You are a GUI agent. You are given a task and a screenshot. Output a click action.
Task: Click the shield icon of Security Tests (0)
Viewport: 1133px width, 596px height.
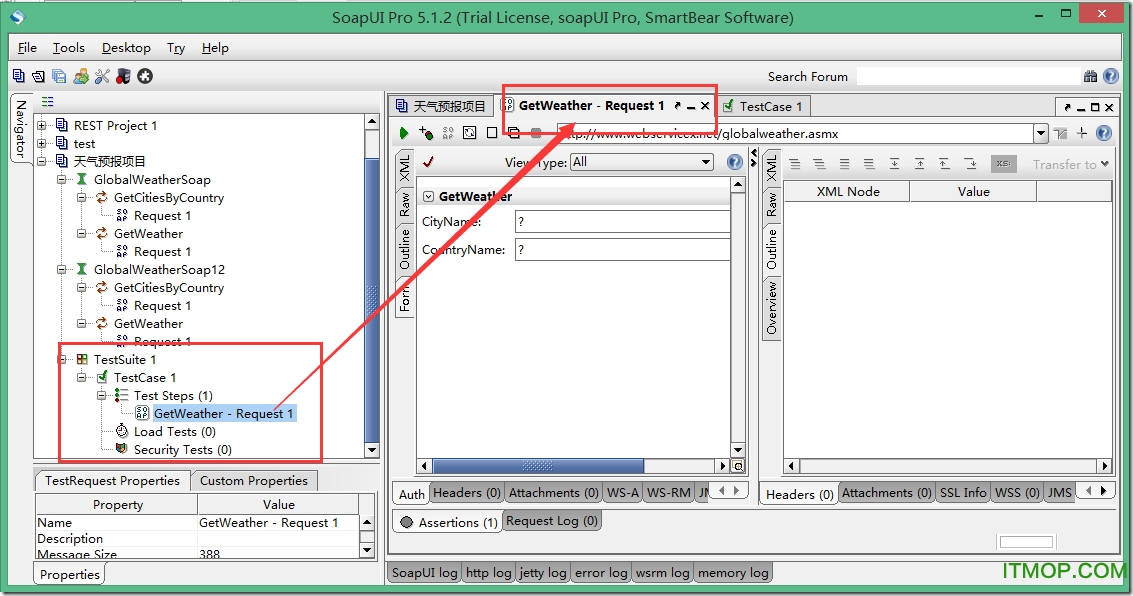coord(122,449)
